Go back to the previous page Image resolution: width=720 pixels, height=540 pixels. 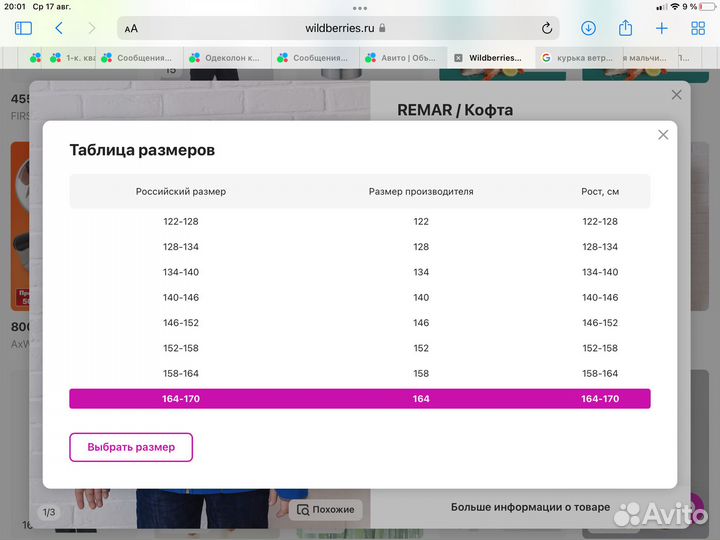tap(59, 29)
